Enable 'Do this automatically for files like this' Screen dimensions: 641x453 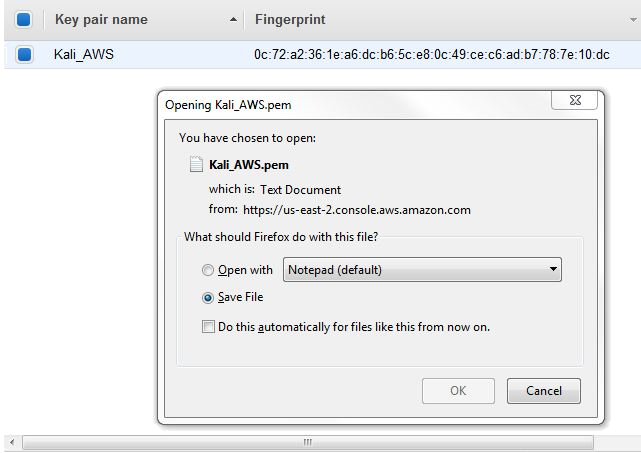(208, 326)
